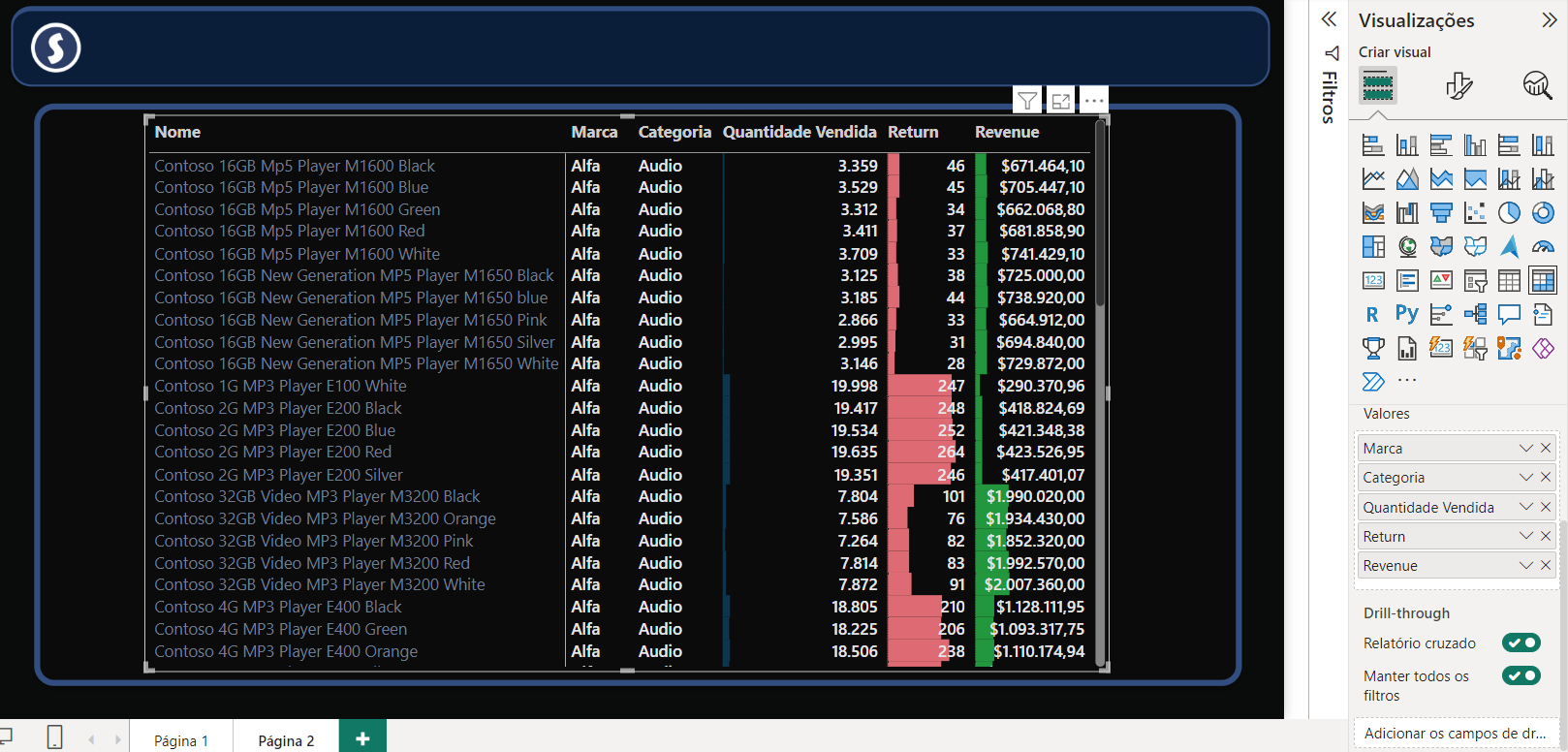Open focus mode for the table visual
Image resolution: width=1568 pixels, height=752 pixels.
click(x=1061, y=100)
